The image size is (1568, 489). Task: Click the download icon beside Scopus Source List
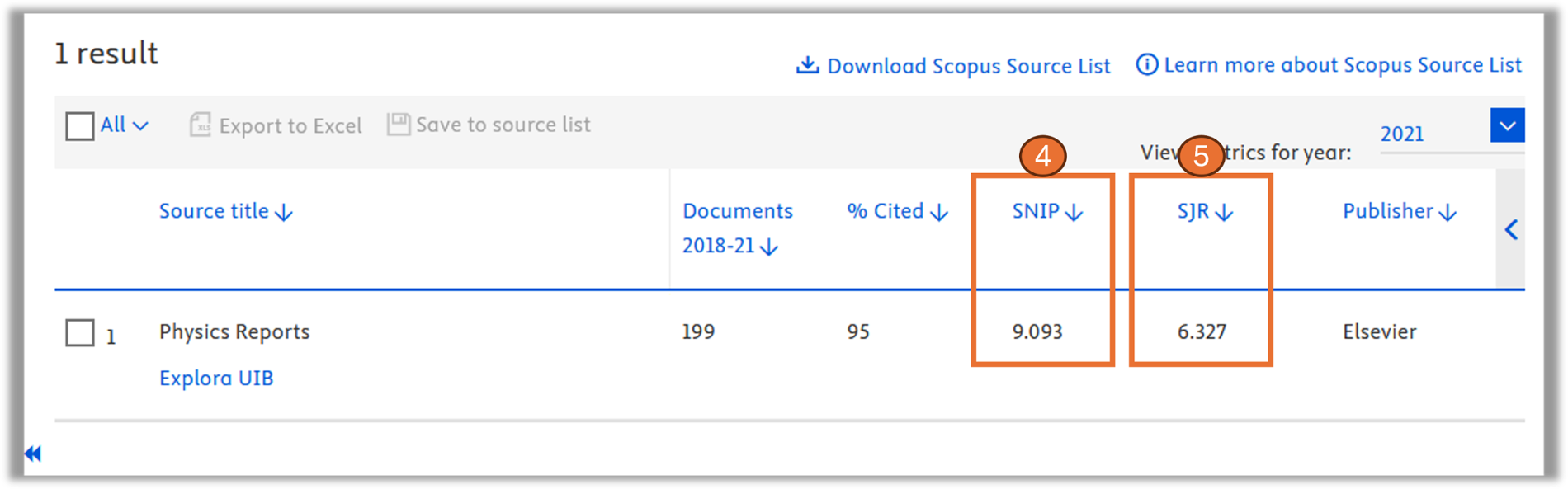coord(807,65)
